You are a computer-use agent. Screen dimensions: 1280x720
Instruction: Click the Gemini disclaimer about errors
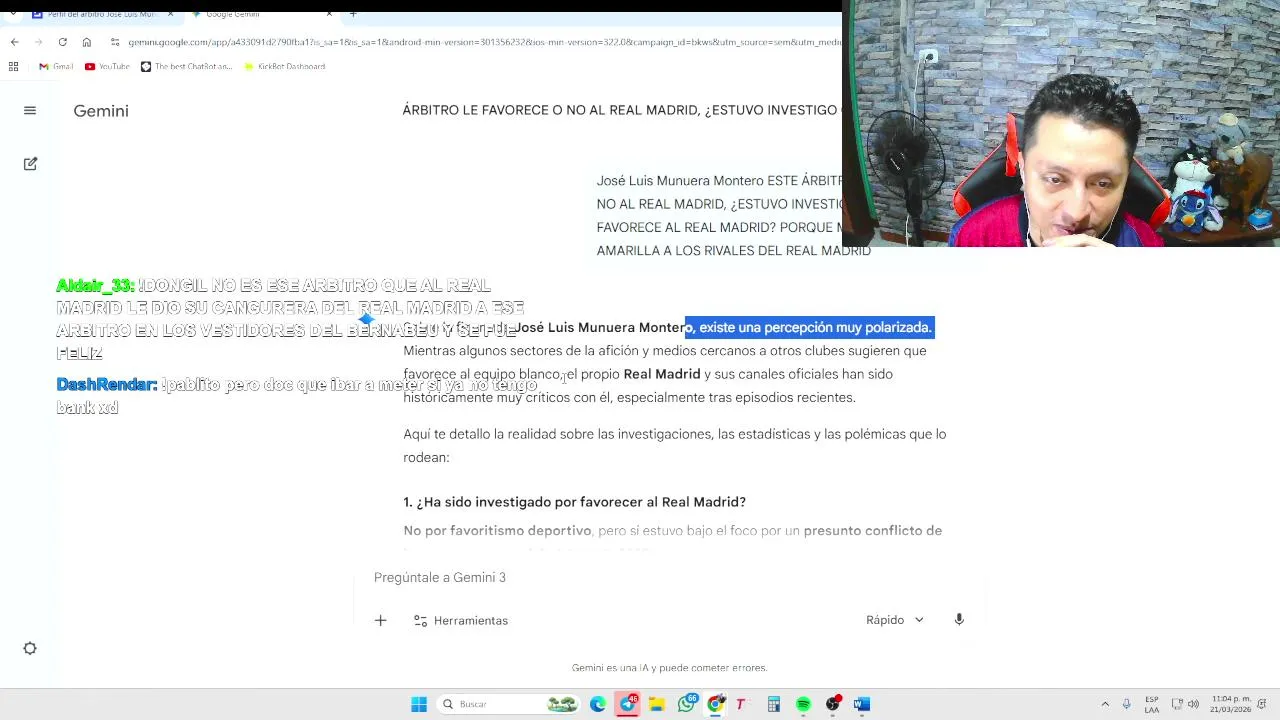coord(669,668)
